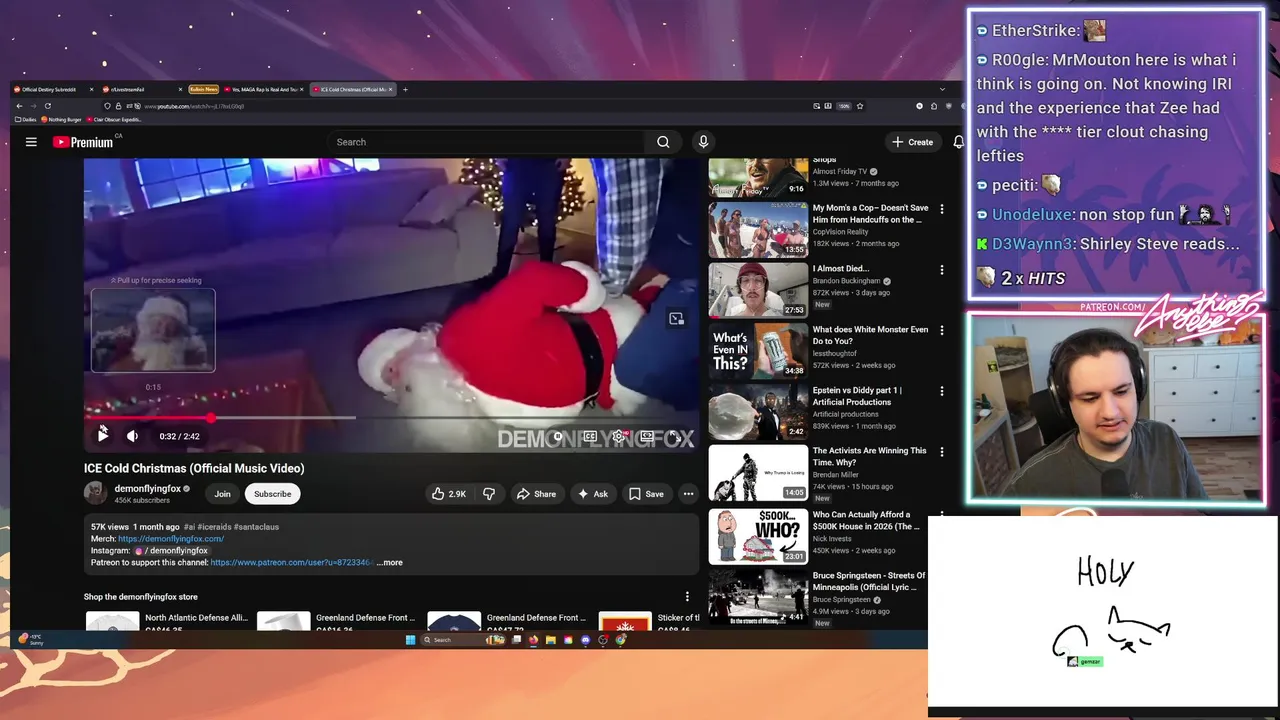Start a voice search with the microphone icon
Screen dimensions: 1280x720
[703, 142]
